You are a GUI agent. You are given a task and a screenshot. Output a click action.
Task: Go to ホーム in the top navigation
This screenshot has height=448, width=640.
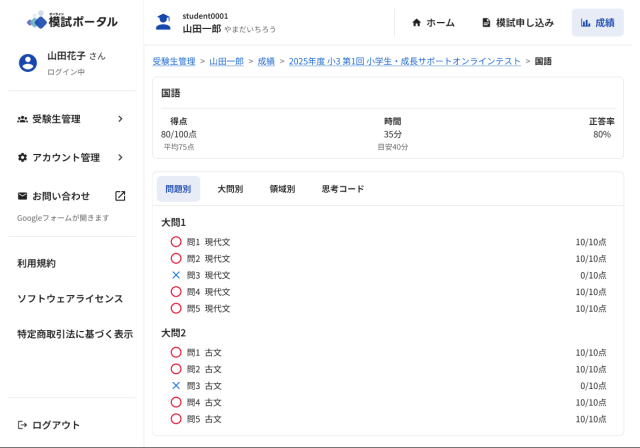tap(432, 22)
